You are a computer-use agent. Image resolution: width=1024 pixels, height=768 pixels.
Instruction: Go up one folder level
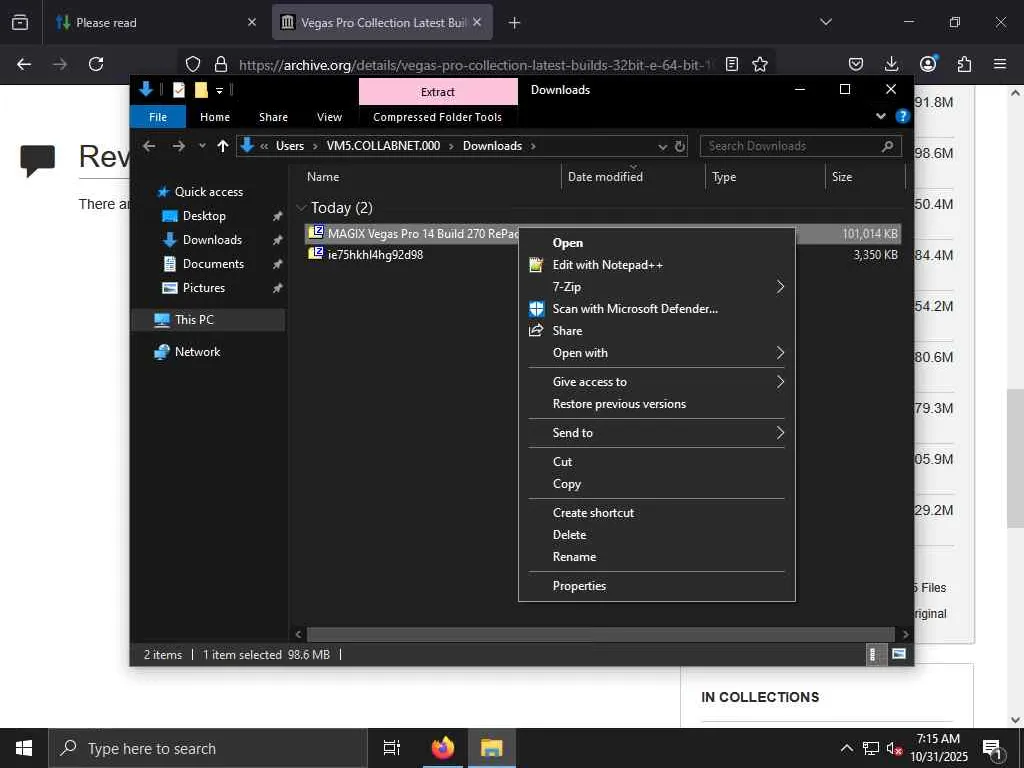pyautogui.click(x=223, y=146)
